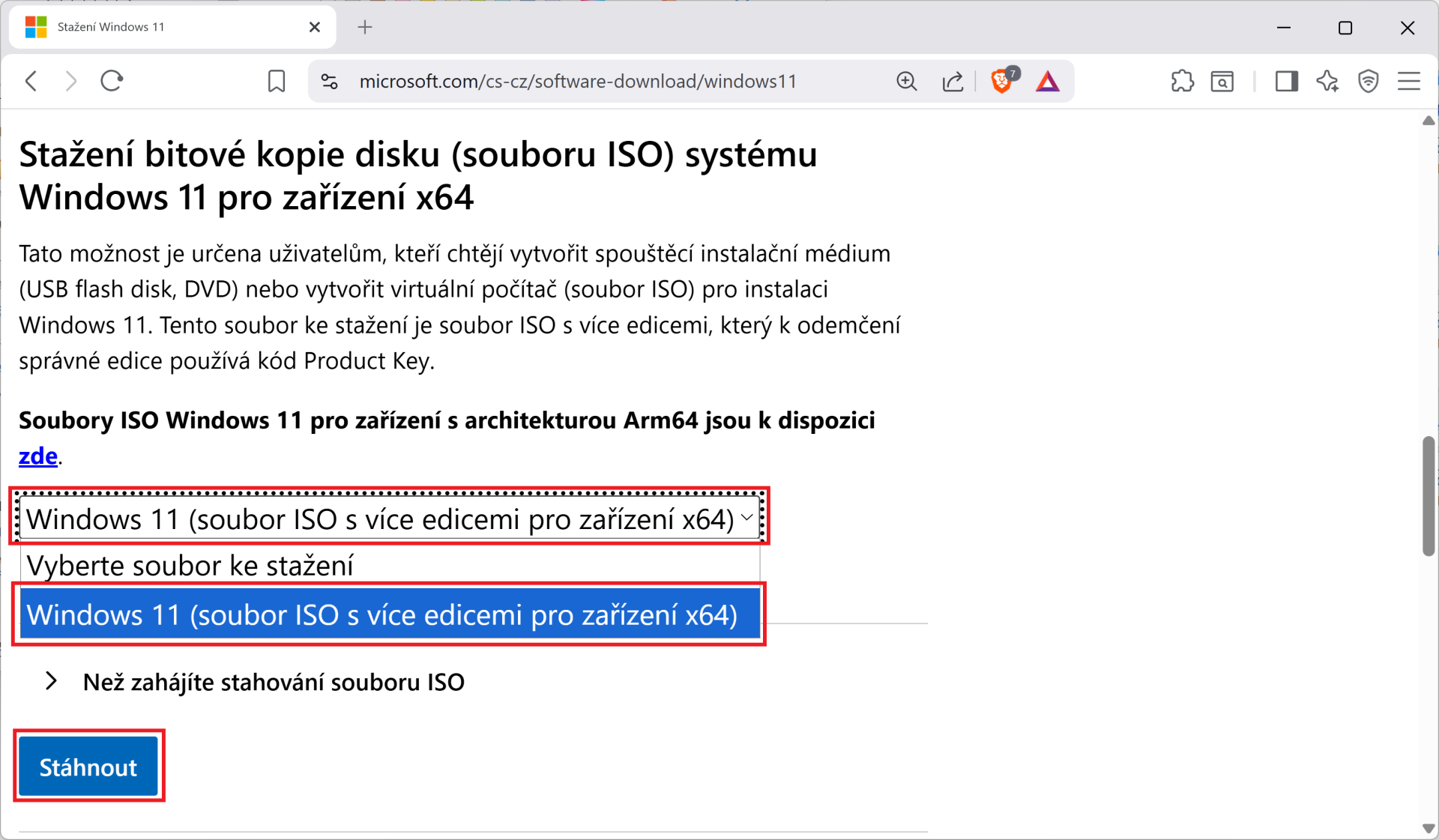Click the share page icon
The width and height of the screenshot is (1439, 840).
tap(953, 81)
